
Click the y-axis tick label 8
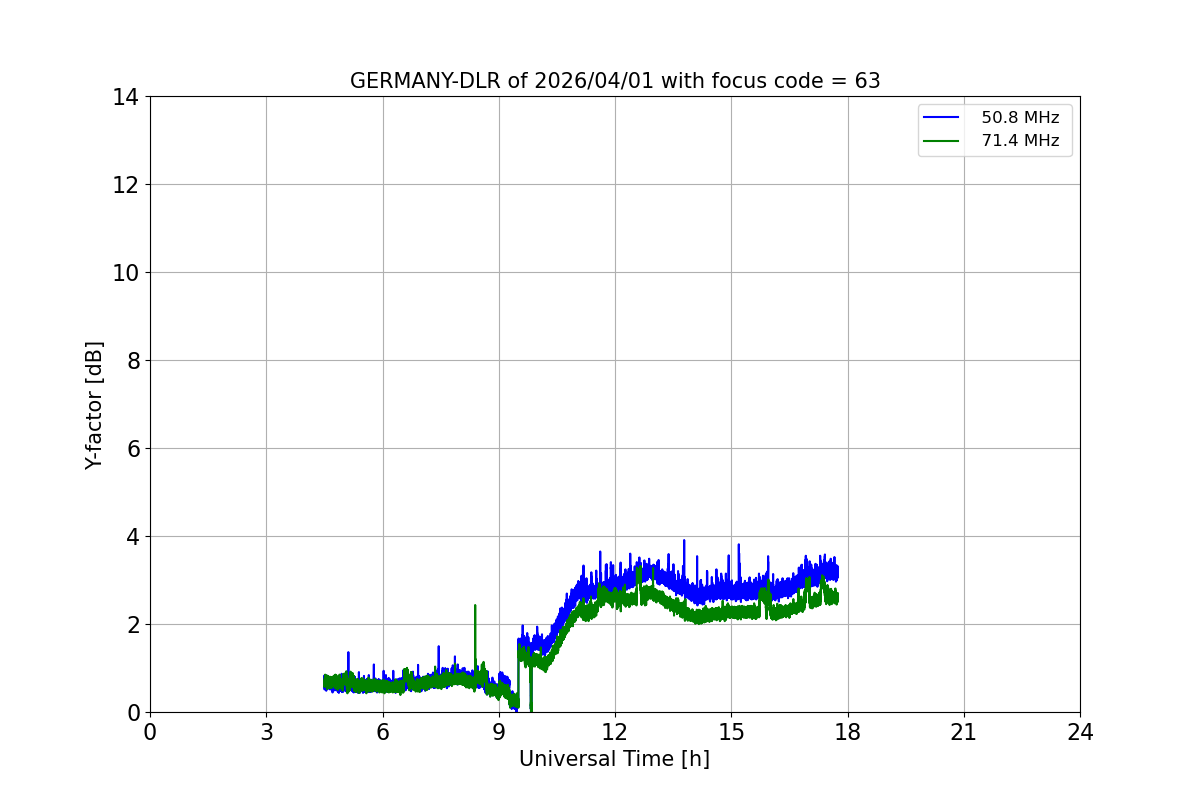(132, 361)
